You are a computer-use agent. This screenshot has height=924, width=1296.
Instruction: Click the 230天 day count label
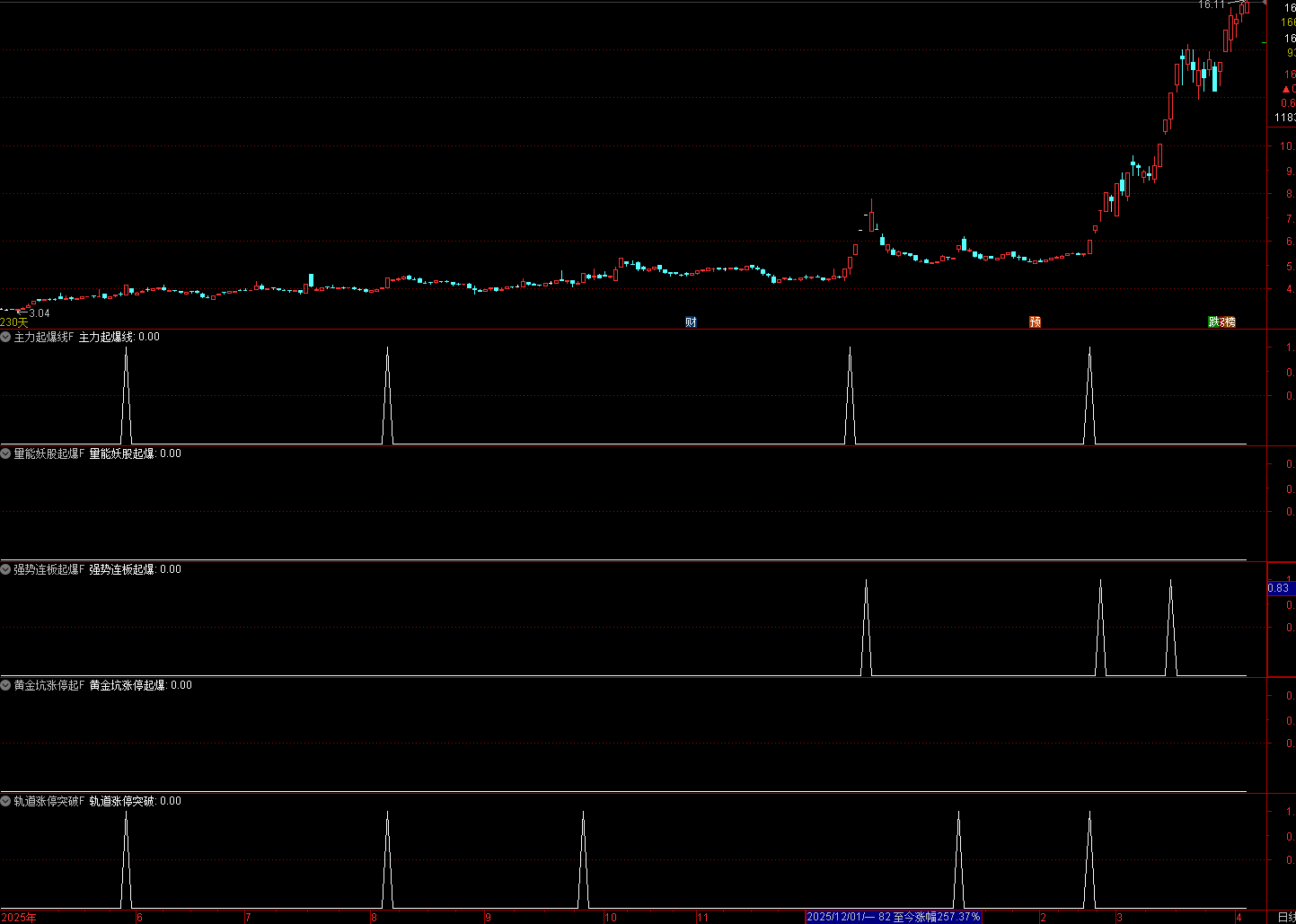[14, 322]
